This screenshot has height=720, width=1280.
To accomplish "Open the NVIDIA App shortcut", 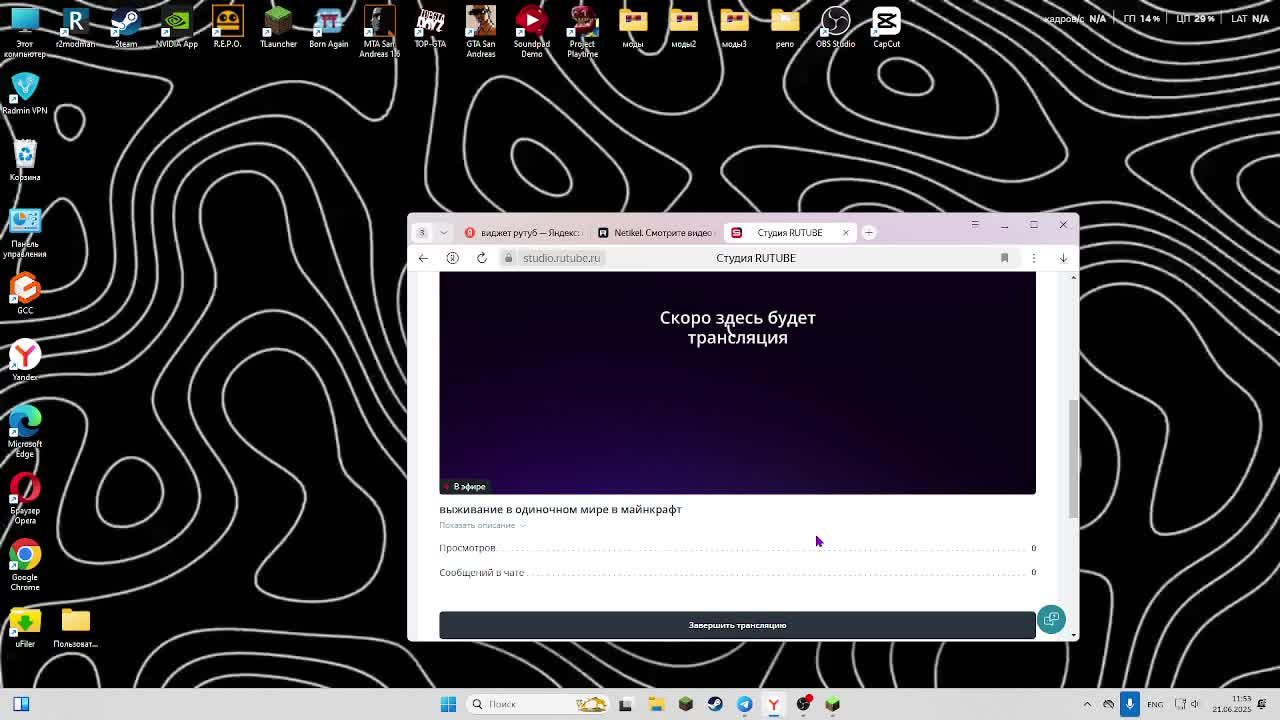I will pyautogui.click(x=177, y=28).
